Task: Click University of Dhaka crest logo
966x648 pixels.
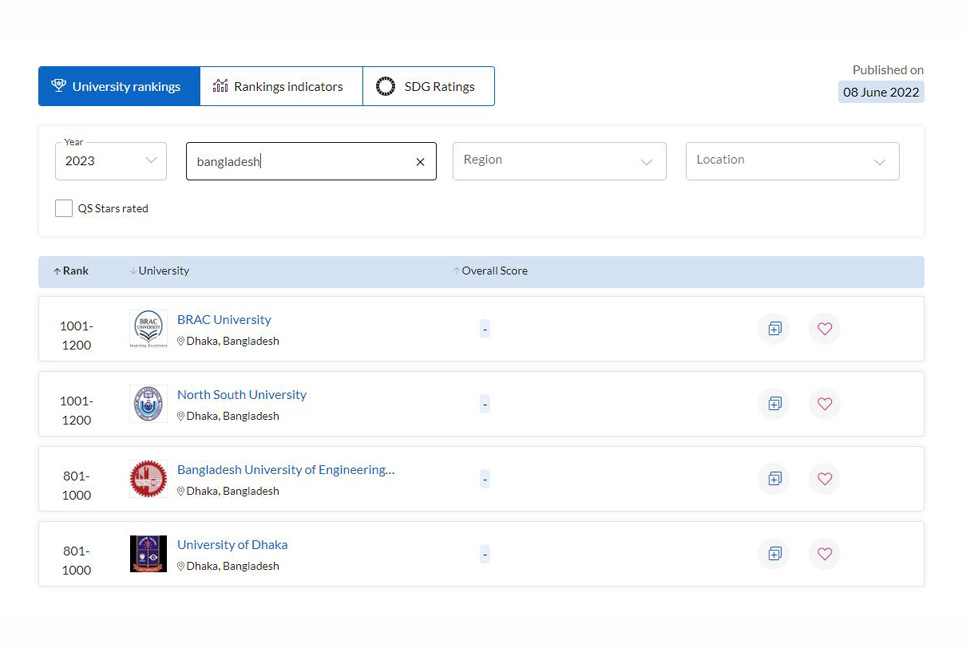Action: pyautogui.click(x=148, y=554)
